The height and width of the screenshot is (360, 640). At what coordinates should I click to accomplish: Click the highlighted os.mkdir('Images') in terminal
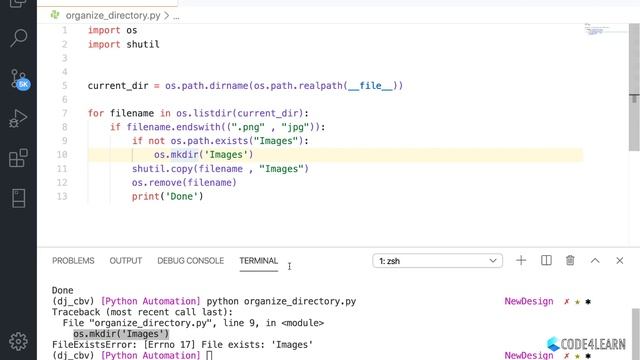click(121, 334)
